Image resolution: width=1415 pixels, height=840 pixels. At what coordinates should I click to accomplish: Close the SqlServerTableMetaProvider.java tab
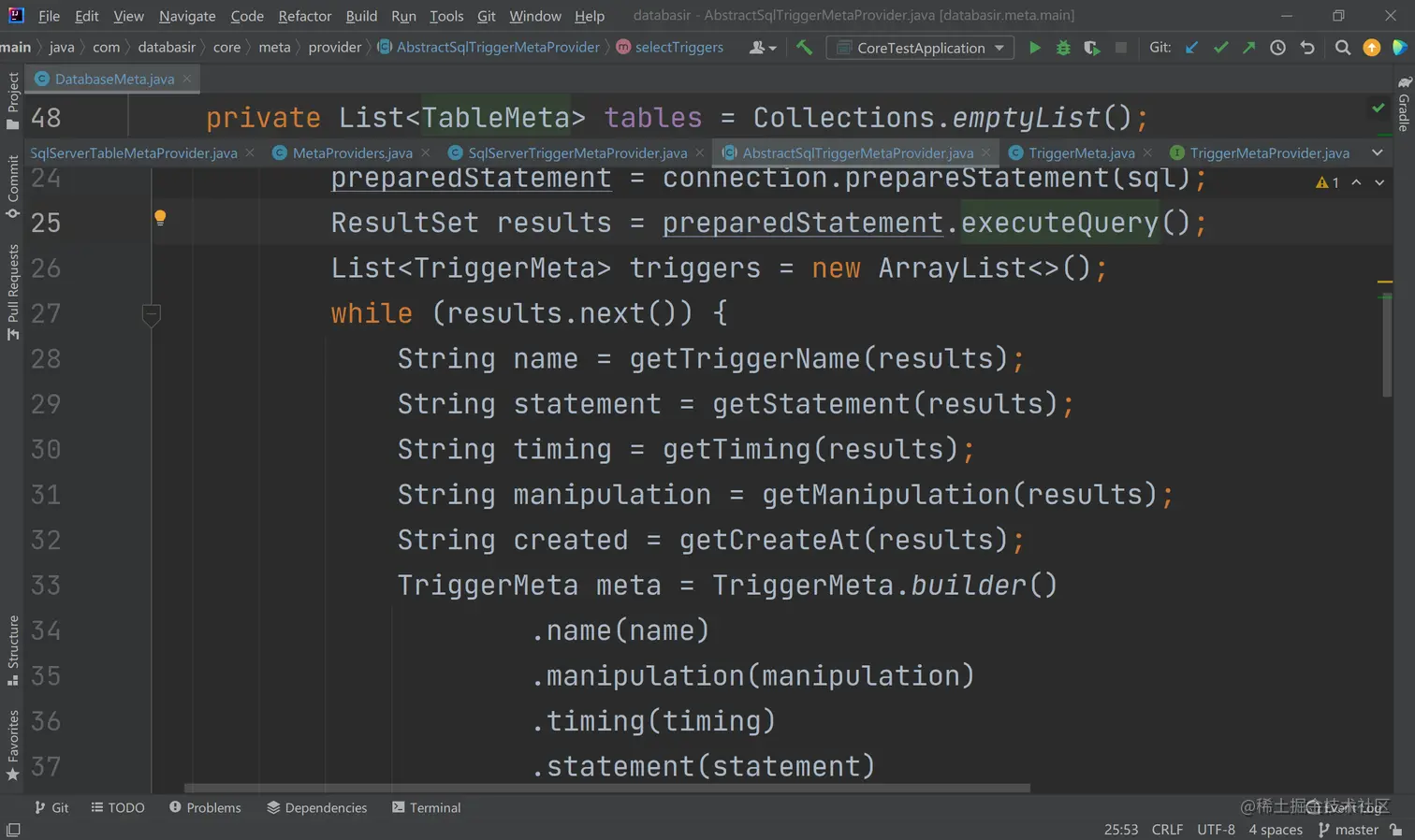(250, 152)
